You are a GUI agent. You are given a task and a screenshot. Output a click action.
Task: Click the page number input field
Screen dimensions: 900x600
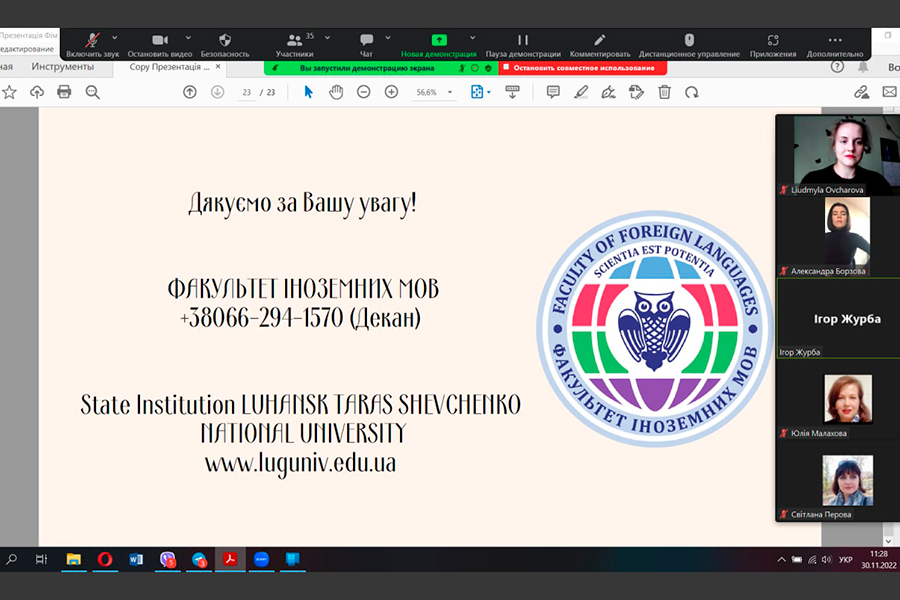(x=245, y=92)
